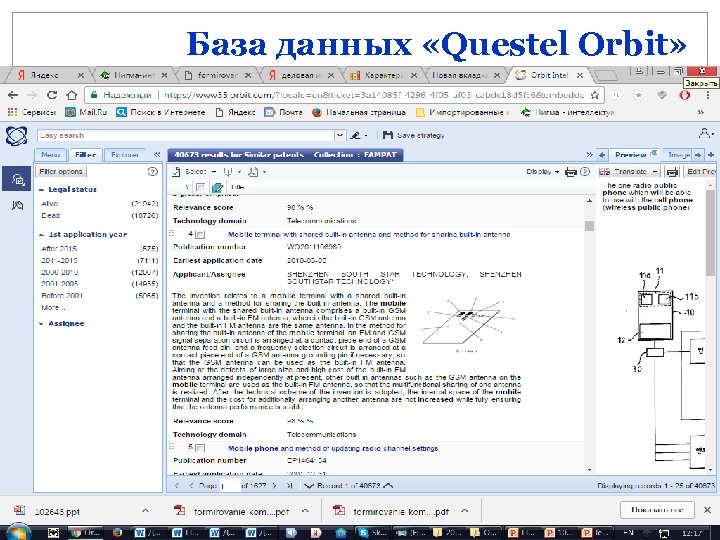Viewport: 720px width, 540px height.
Task: Switch to the Orbit Intel browser tab
Action: [549, 75]
